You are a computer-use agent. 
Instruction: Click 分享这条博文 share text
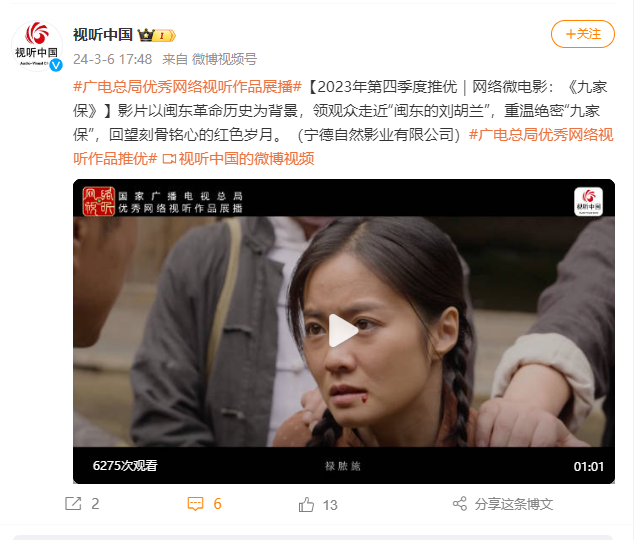pos(514,504)
